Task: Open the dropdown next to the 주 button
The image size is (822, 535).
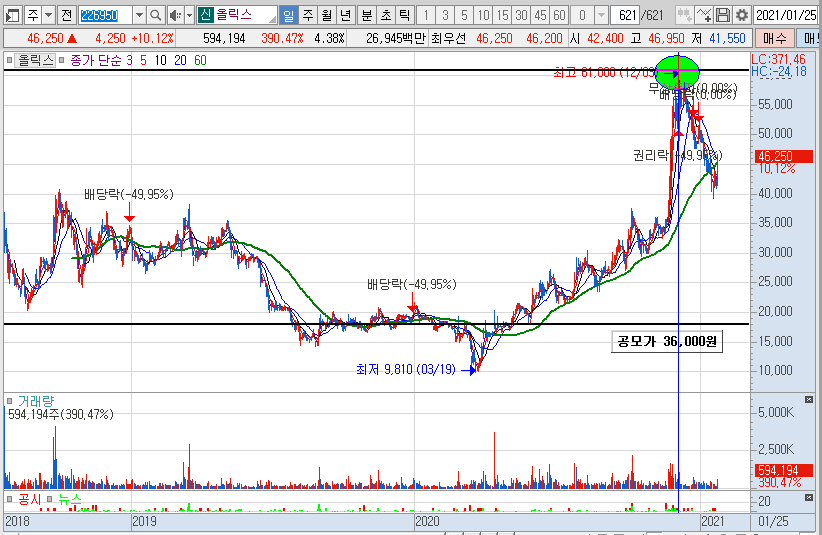Action: (47, 15)
